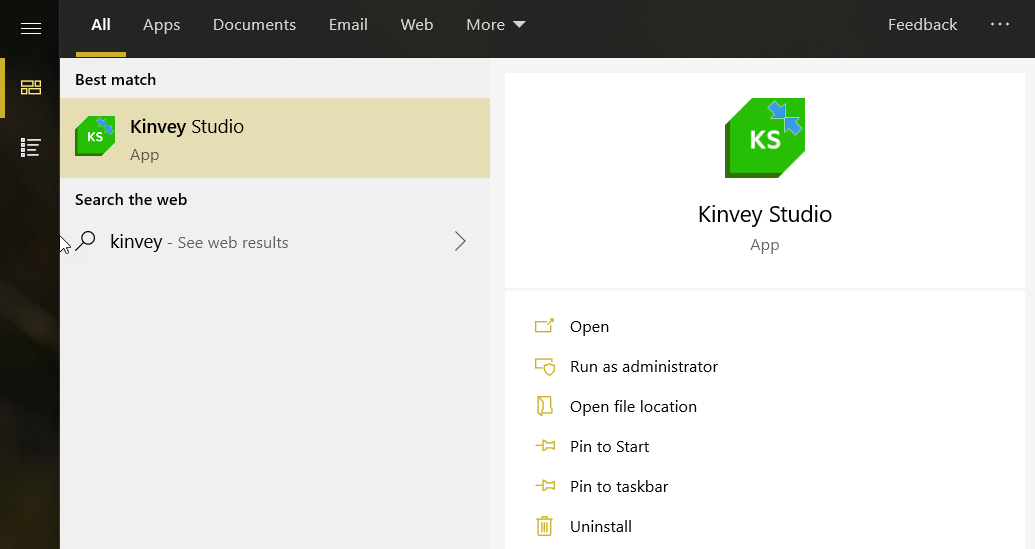Open kinvey See web results entry

tap(275, 242)
